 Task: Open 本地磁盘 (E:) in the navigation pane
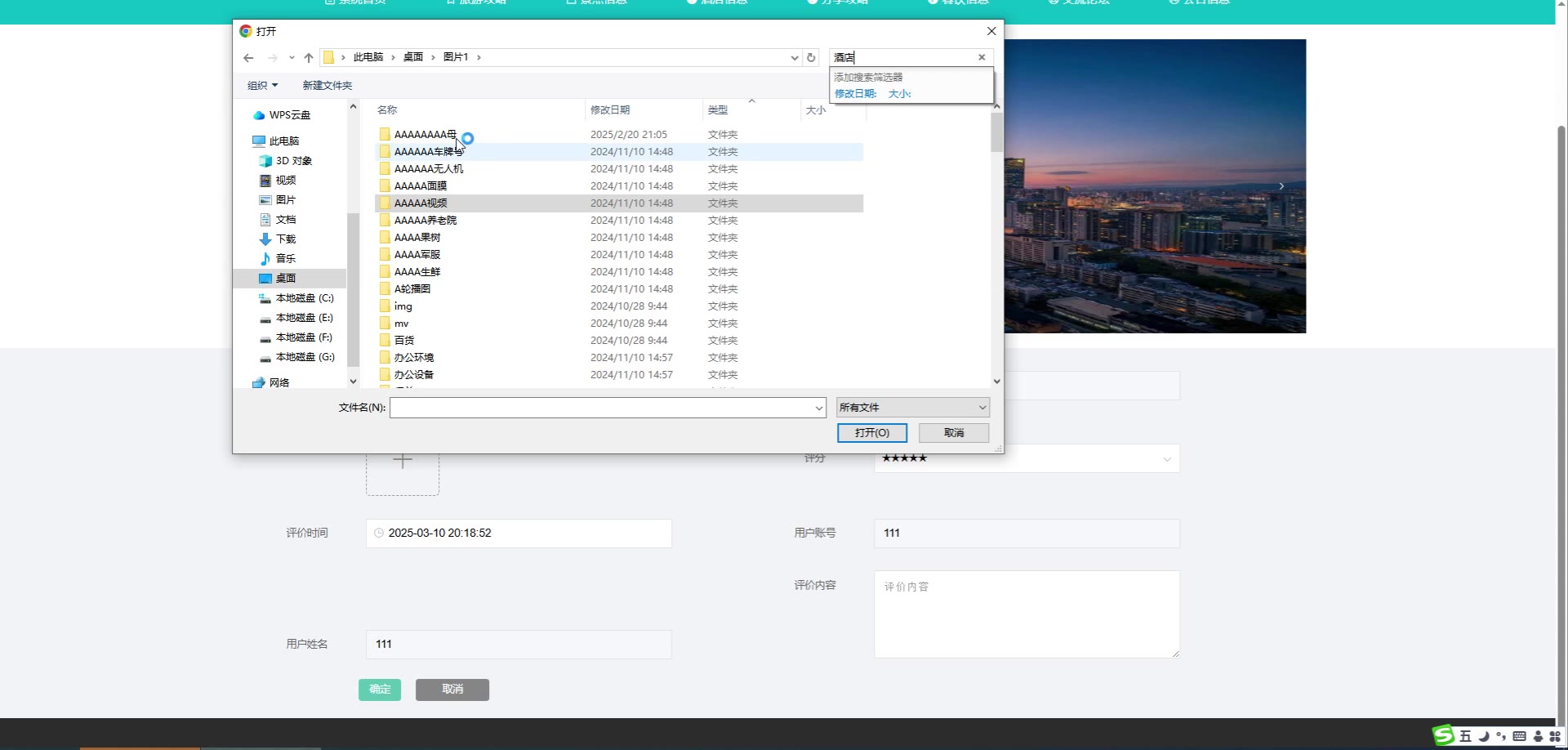click(x=305, y=318)
